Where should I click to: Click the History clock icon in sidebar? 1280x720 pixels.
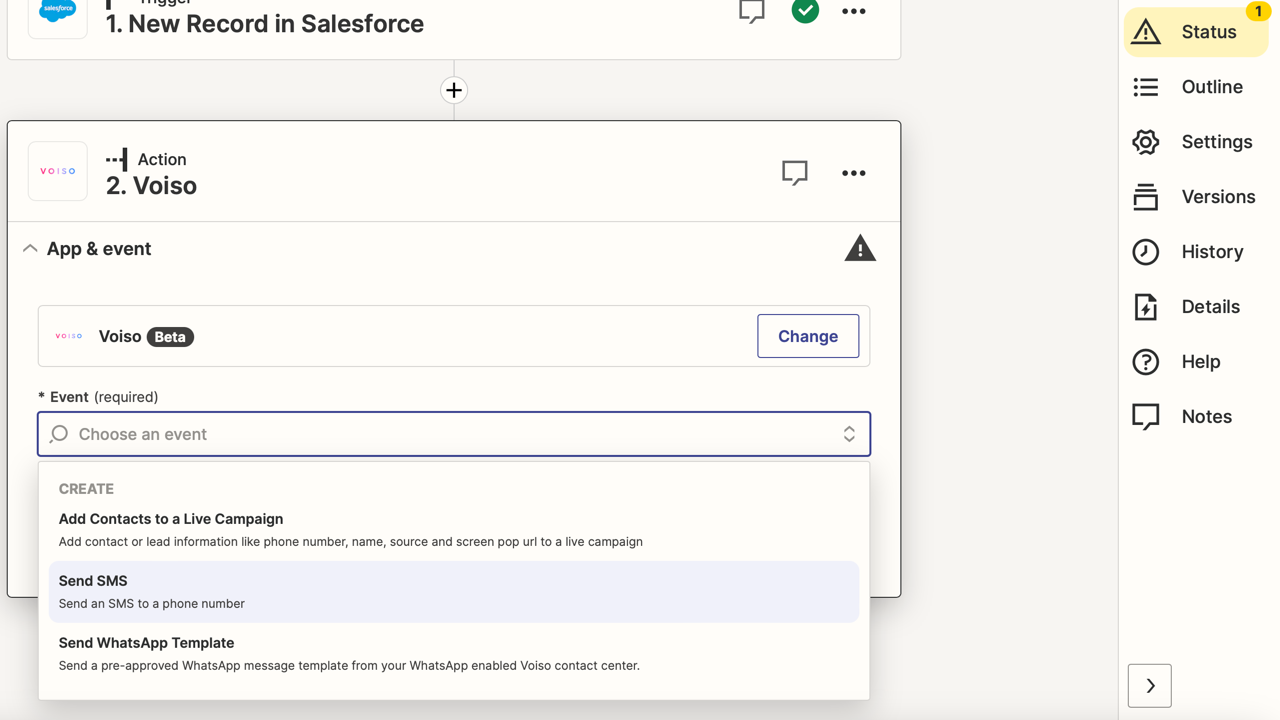pyautogui.click(x=1146, y=252)
